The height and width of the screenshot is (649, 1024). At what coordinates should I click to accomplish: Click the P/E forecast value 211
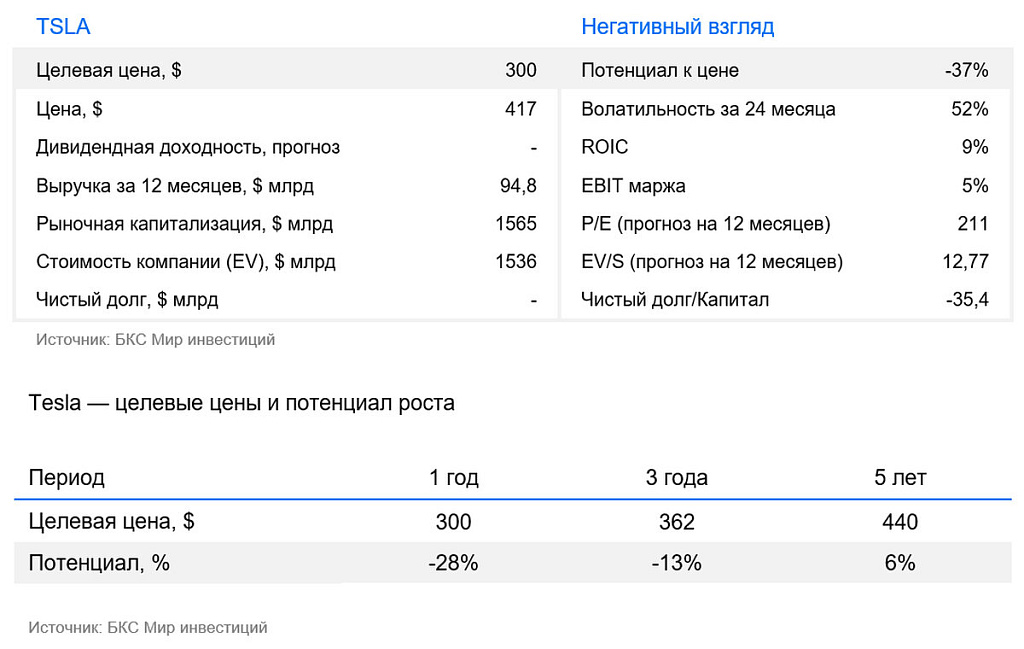972,224
